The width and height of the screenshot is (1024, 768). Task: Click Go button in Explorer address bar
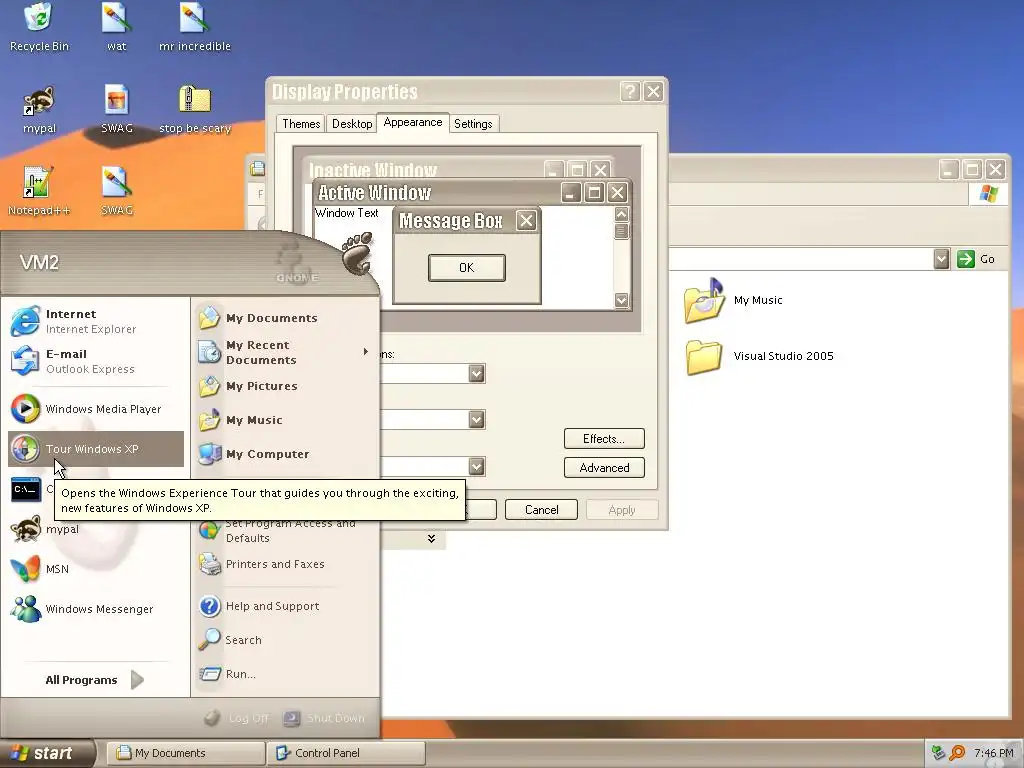(976, 259)
